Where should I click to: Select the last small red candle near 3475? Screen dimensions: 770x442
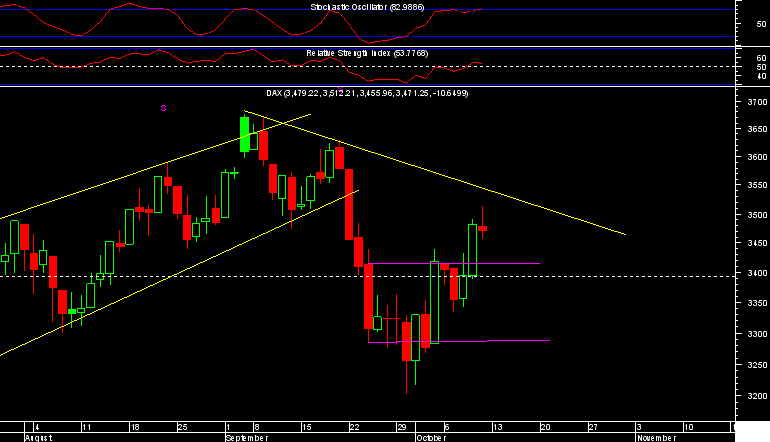pos(483,228)
